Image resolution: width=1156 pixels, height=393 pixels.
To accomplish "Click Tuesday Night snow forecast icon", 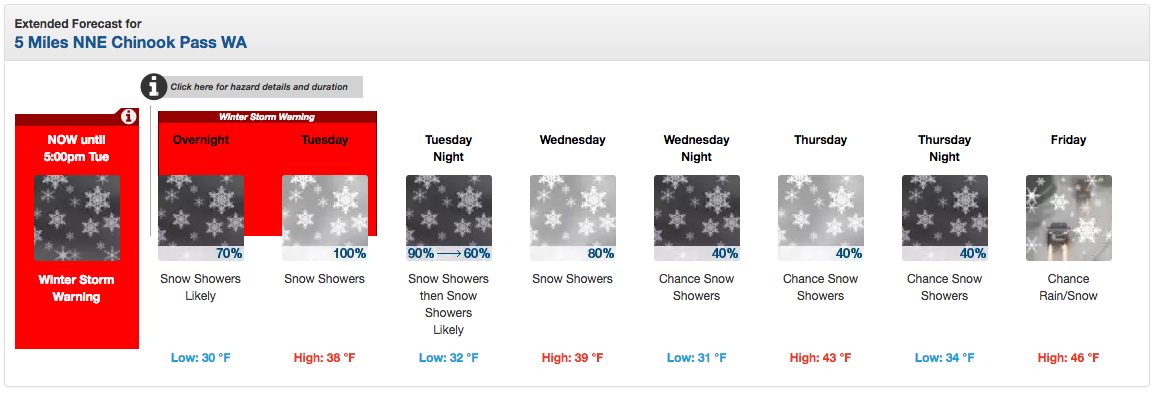I will point(448,218).
